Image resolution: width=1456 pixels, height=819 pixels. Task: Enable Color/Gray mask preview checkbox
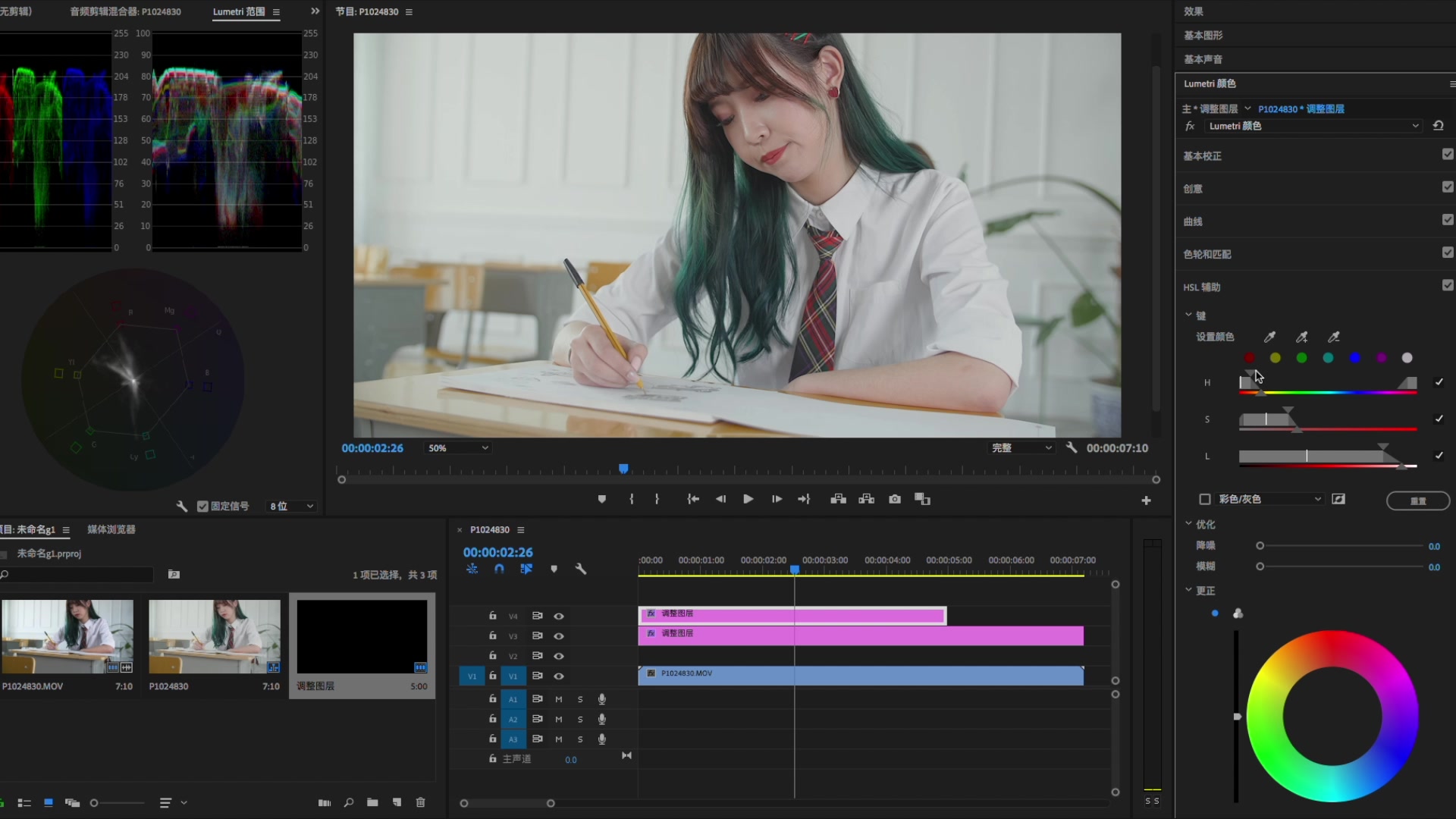point(1204,499)
